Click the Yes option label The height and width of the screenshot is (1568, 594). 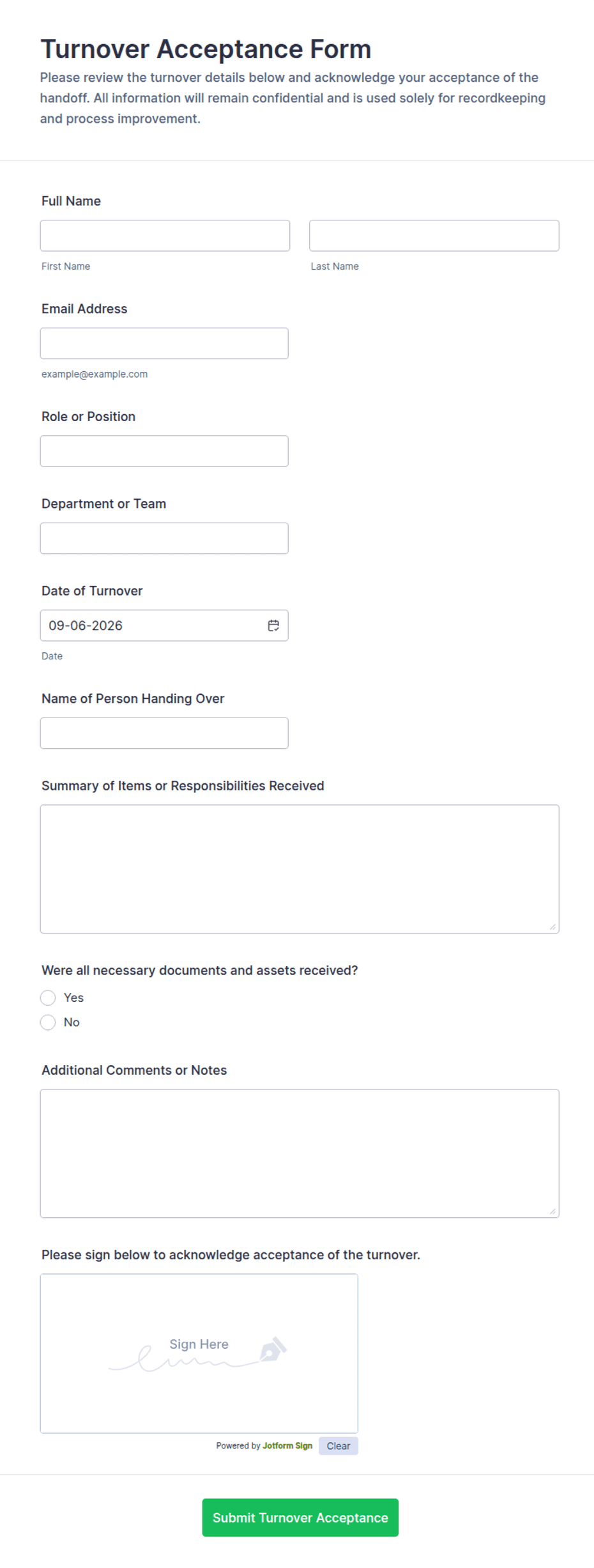click(x=73, y=997)
